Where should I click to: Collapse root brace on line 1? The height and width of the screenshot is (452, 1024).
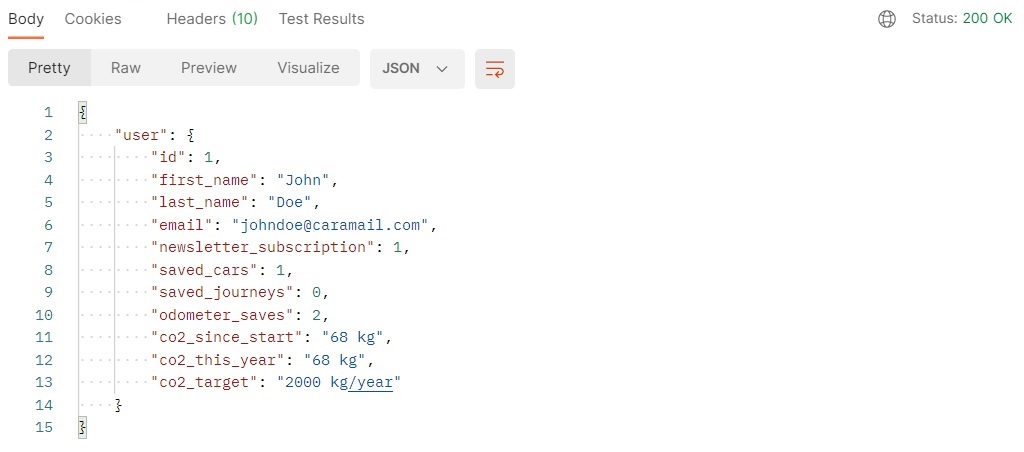point(82,112)
